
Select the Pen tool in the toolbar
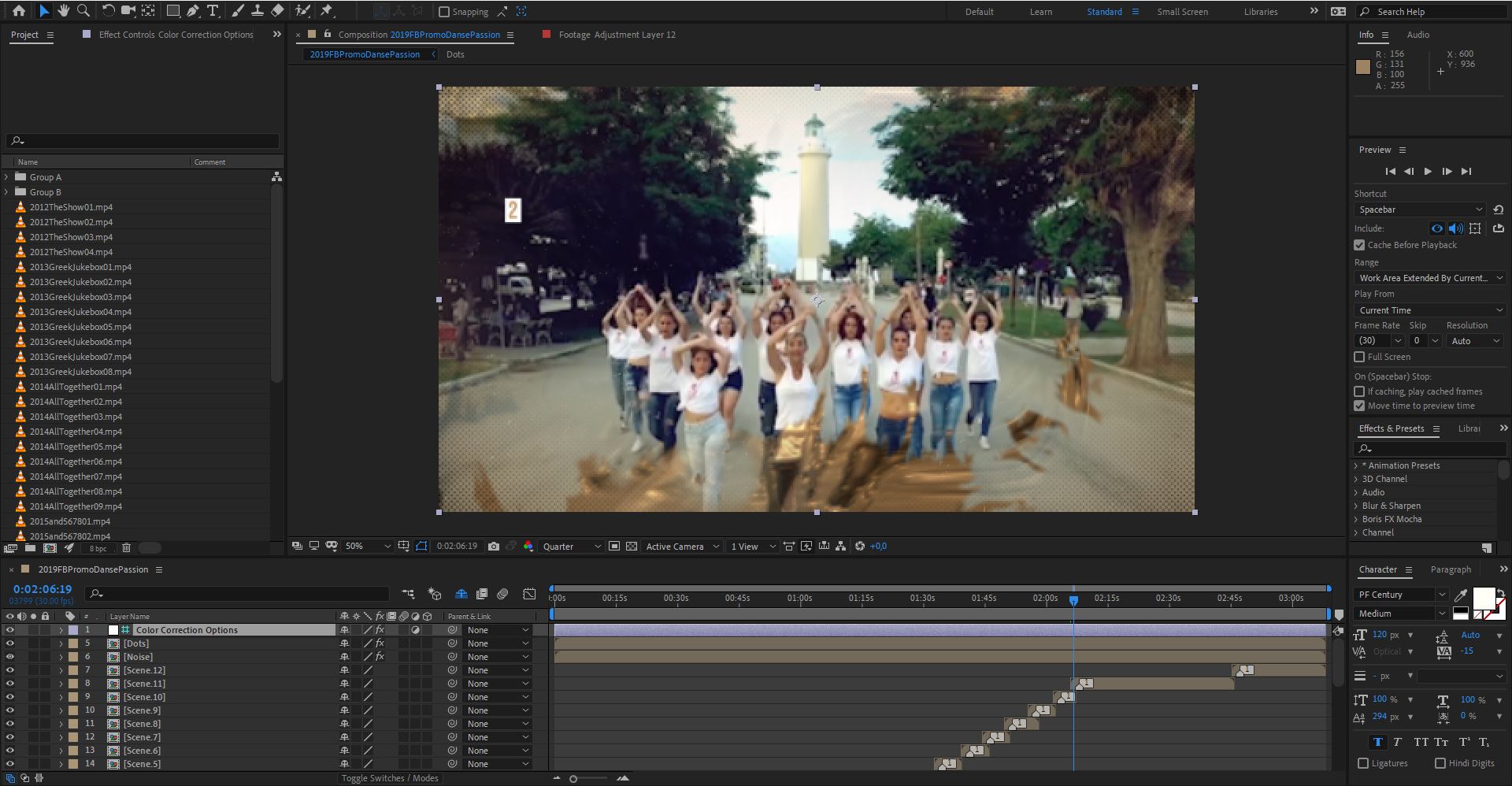(193, 11)
